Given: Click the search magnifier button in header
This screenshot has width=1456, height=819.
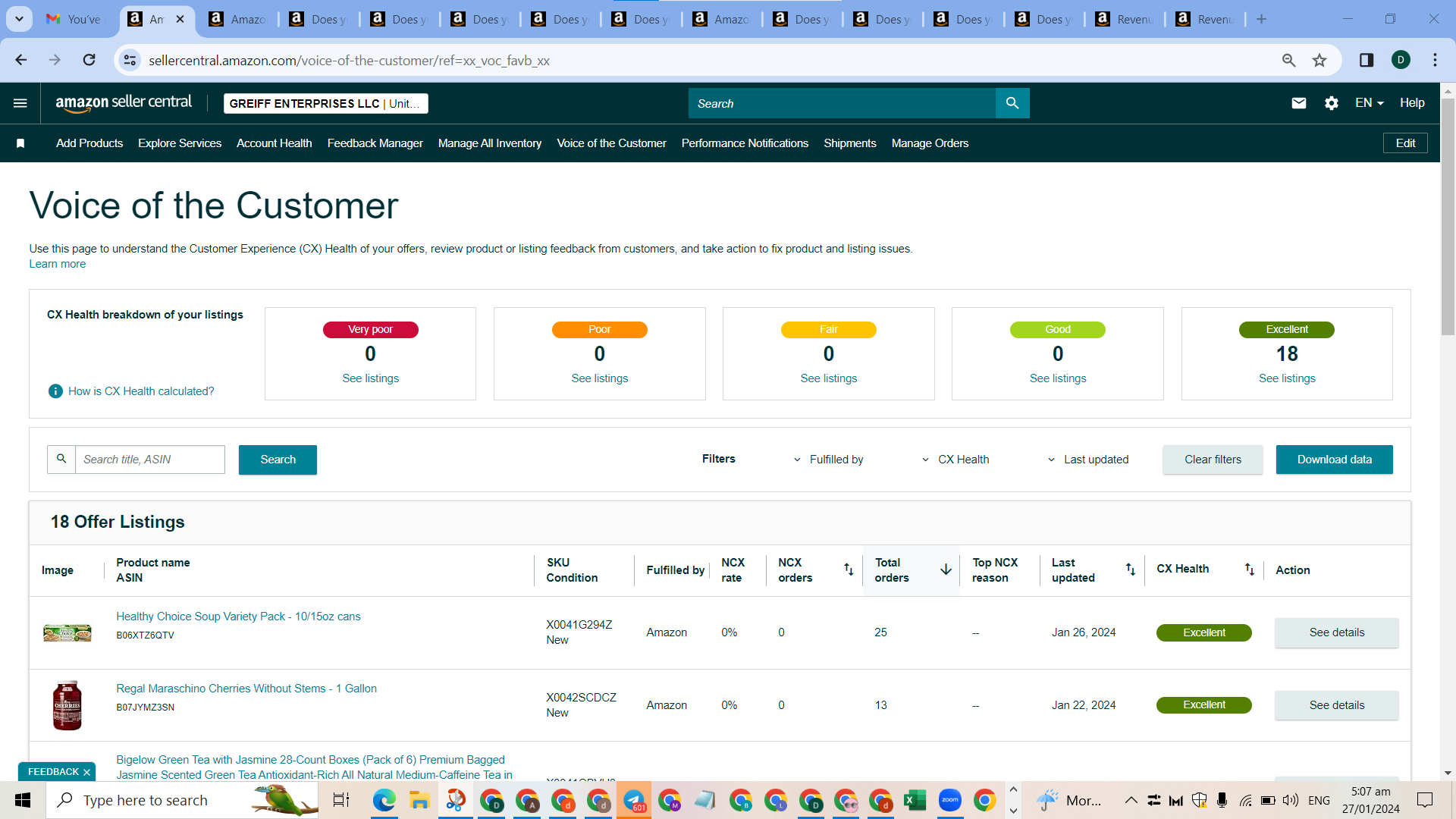Looking at the screenshot, I should (x=1012, y=103).
